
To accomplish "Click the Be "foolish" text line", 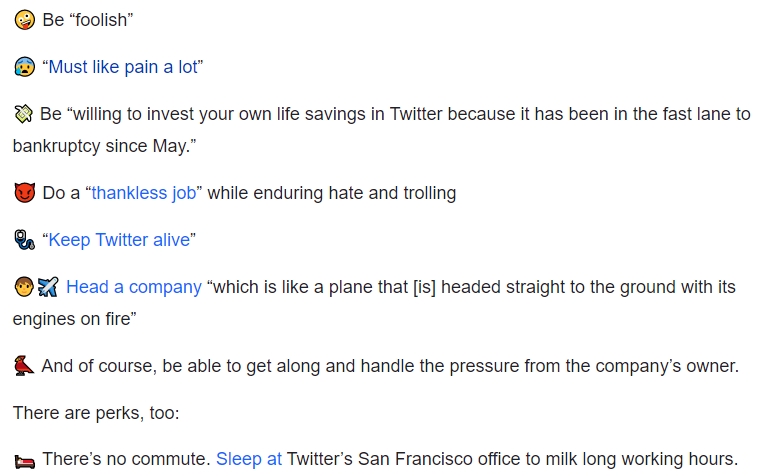I will pyautogui.click(x=88, y=20).
